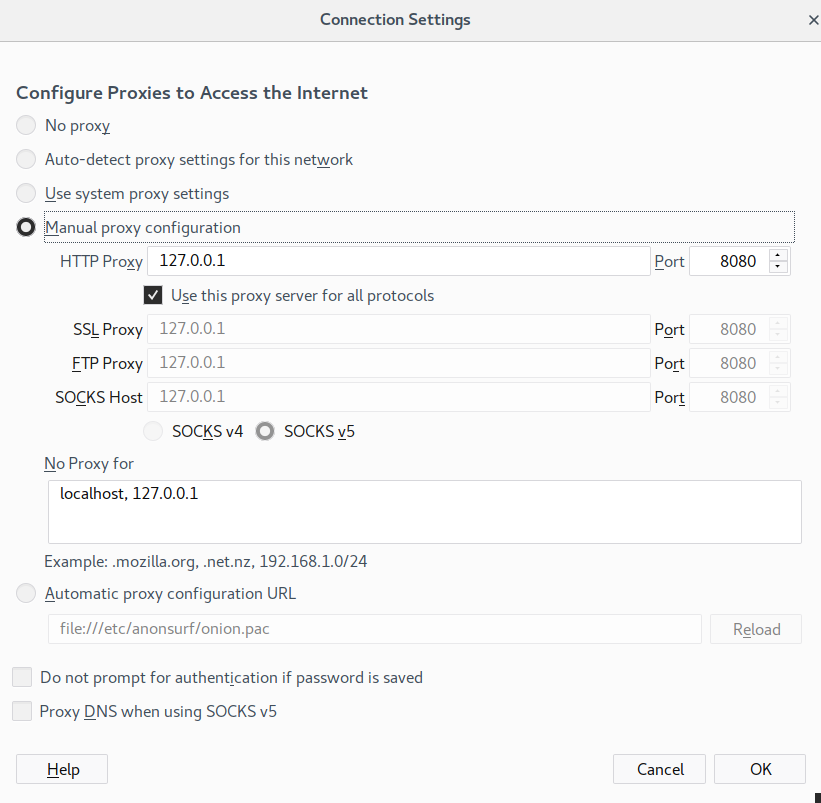Increase HTTP Proxy port with up arrow
The height and width of the screenshot is (803, 821).
point(778,256)
